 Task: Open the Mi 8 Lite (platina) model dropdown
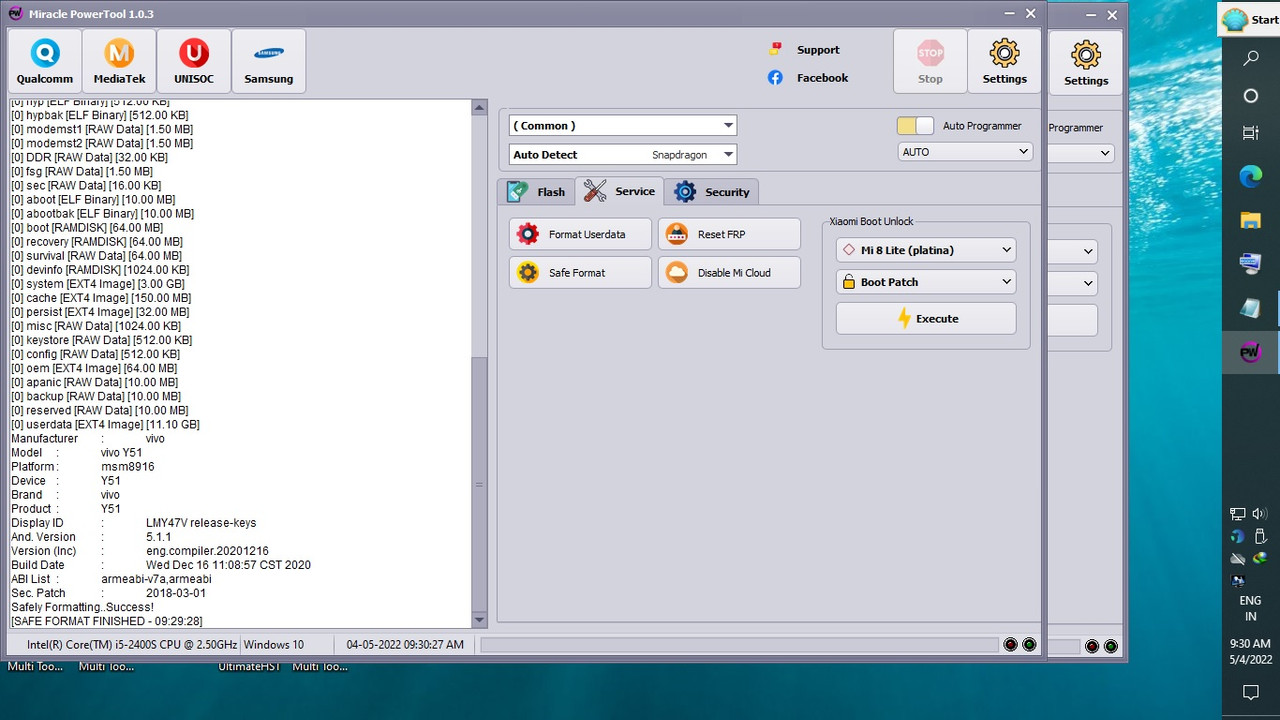coord(926,250)
